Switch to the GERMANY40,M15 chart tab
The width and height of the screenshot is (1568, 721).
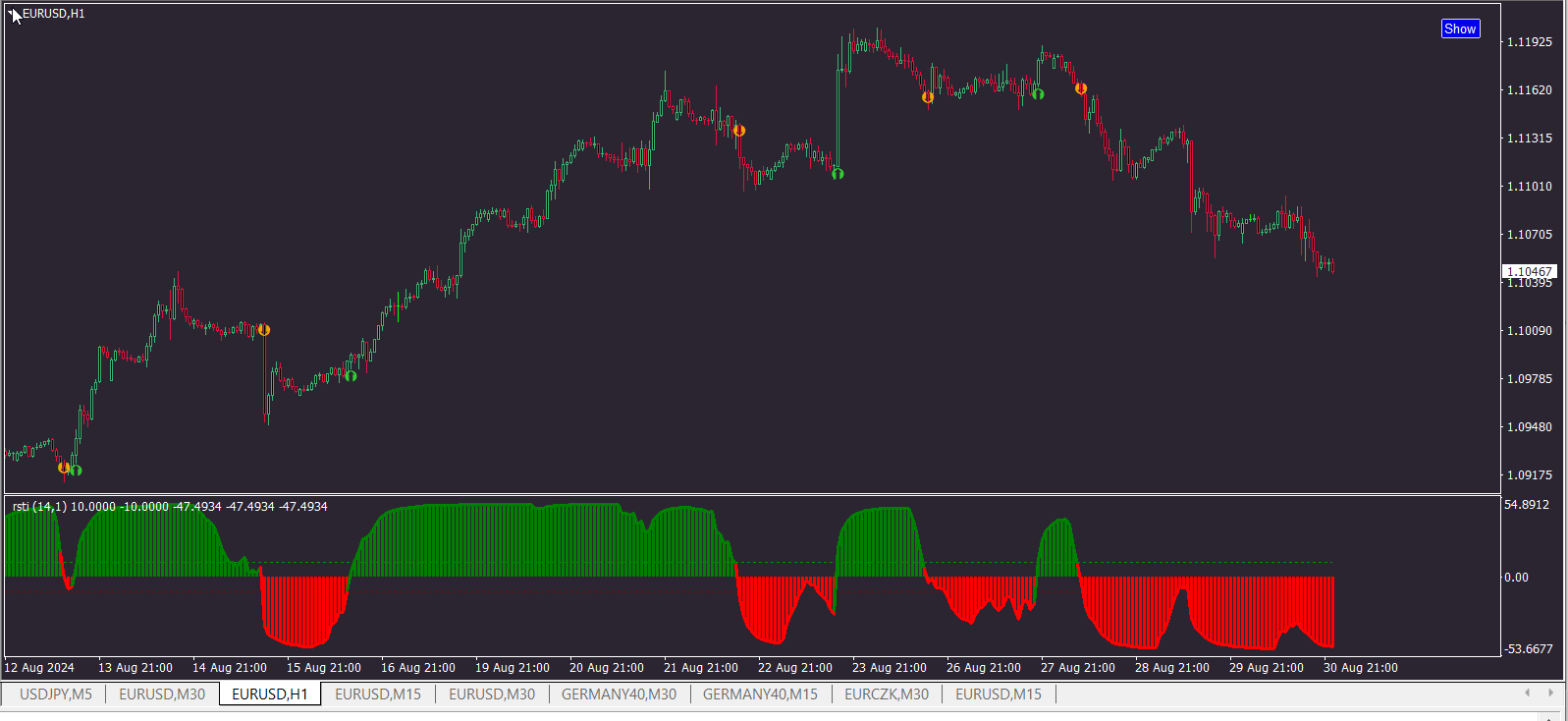click(760, 694)
